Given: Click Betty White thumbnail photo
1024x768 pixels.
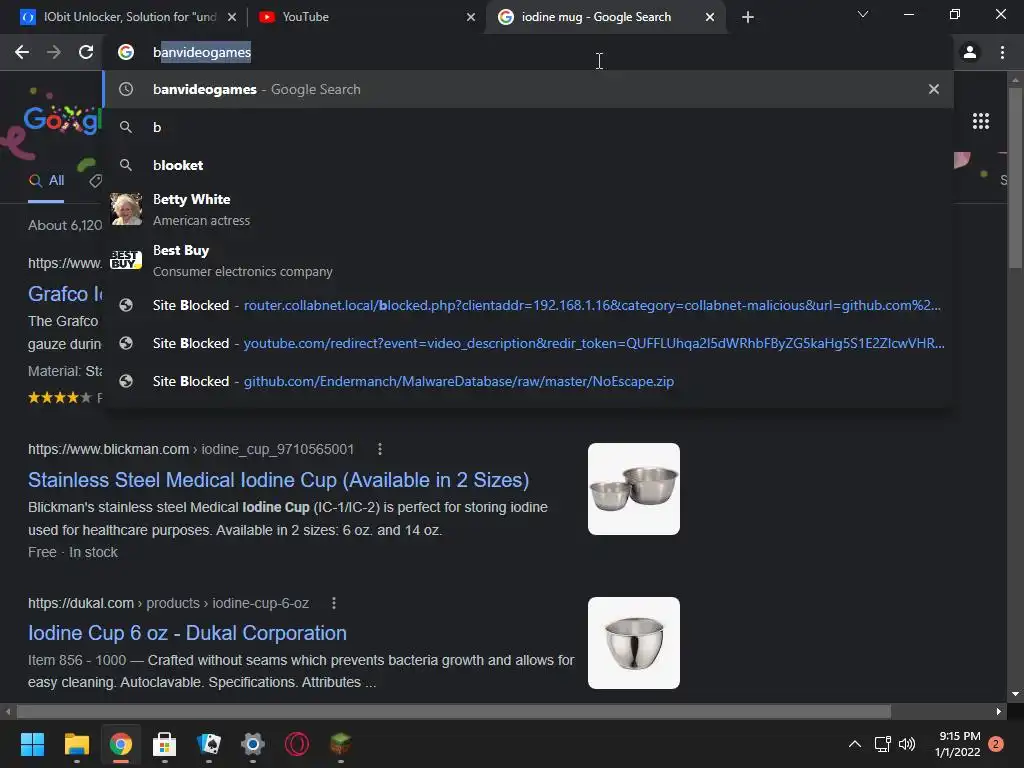Looking at the screenshot, I should [126, 209].
